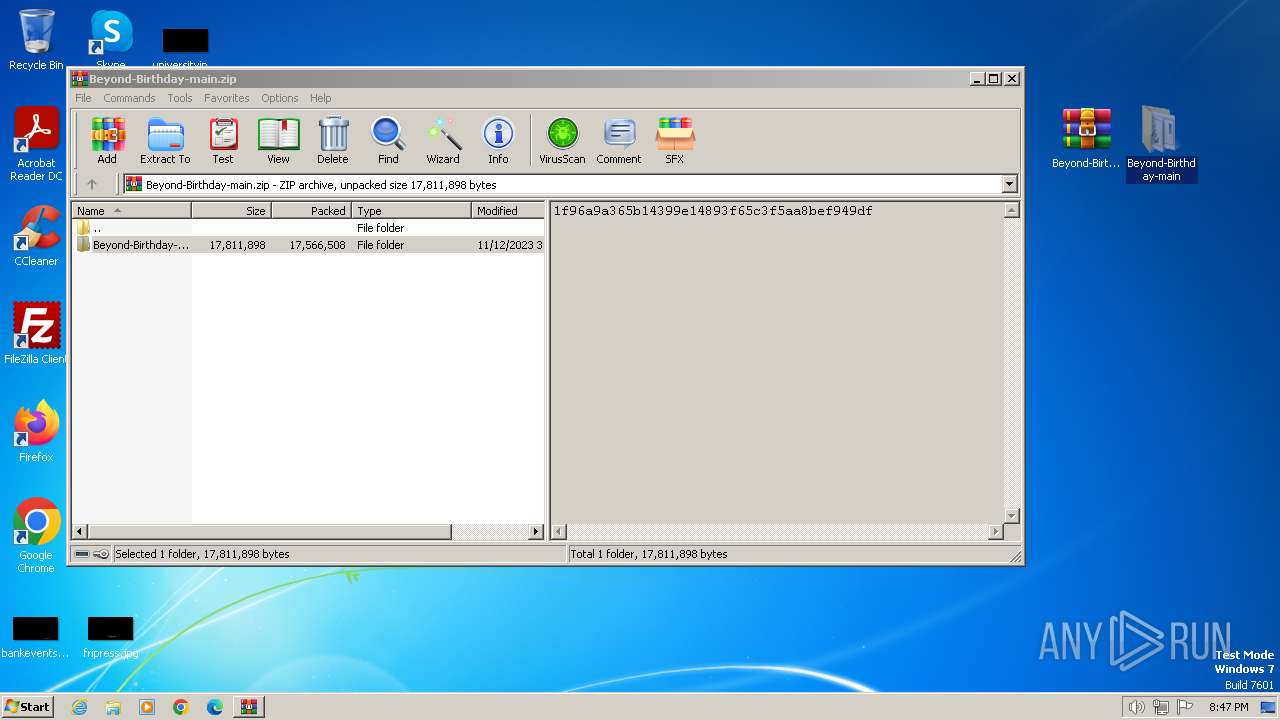Open the Options menu
The height and width of the screenshot is (720, 1280).
[280, 98]
